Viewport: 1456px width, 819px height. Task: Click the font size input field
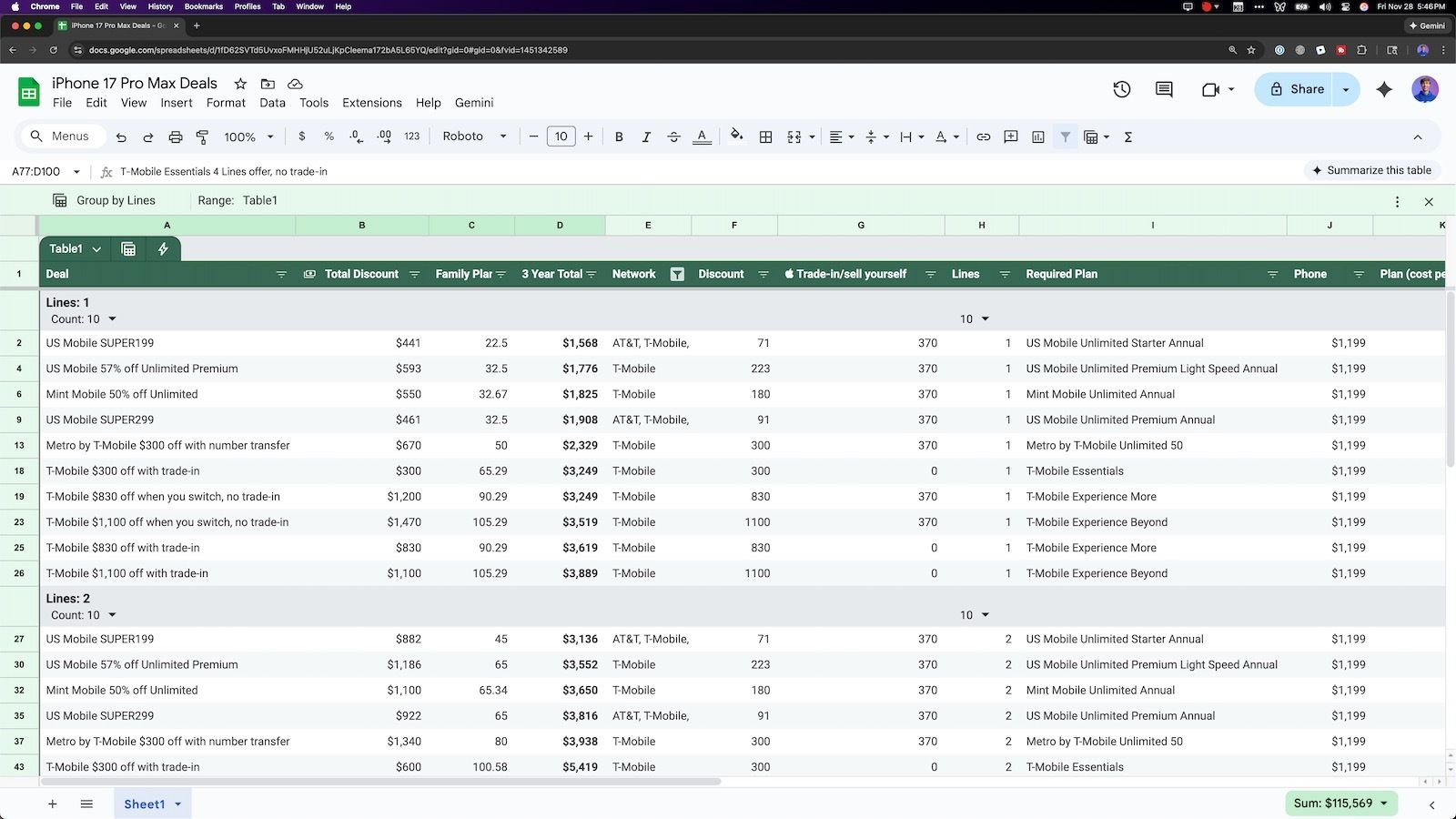(561, 136)
